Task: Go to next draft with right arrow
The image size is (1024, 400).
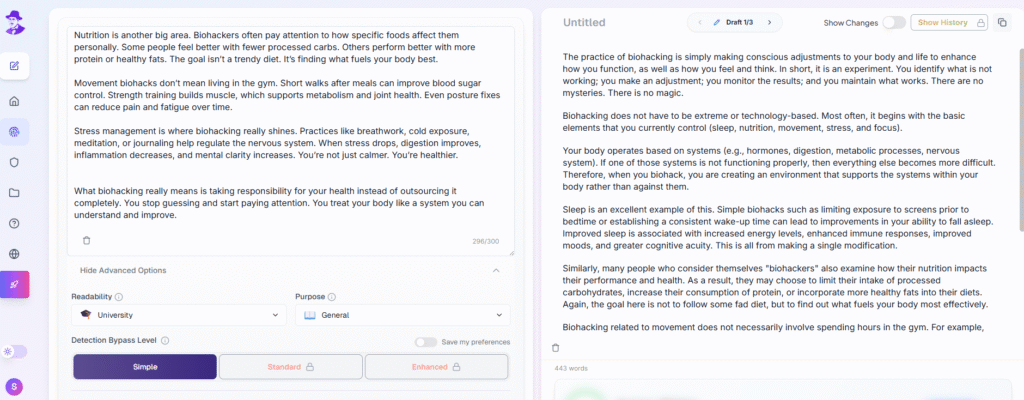Action: 770,22
